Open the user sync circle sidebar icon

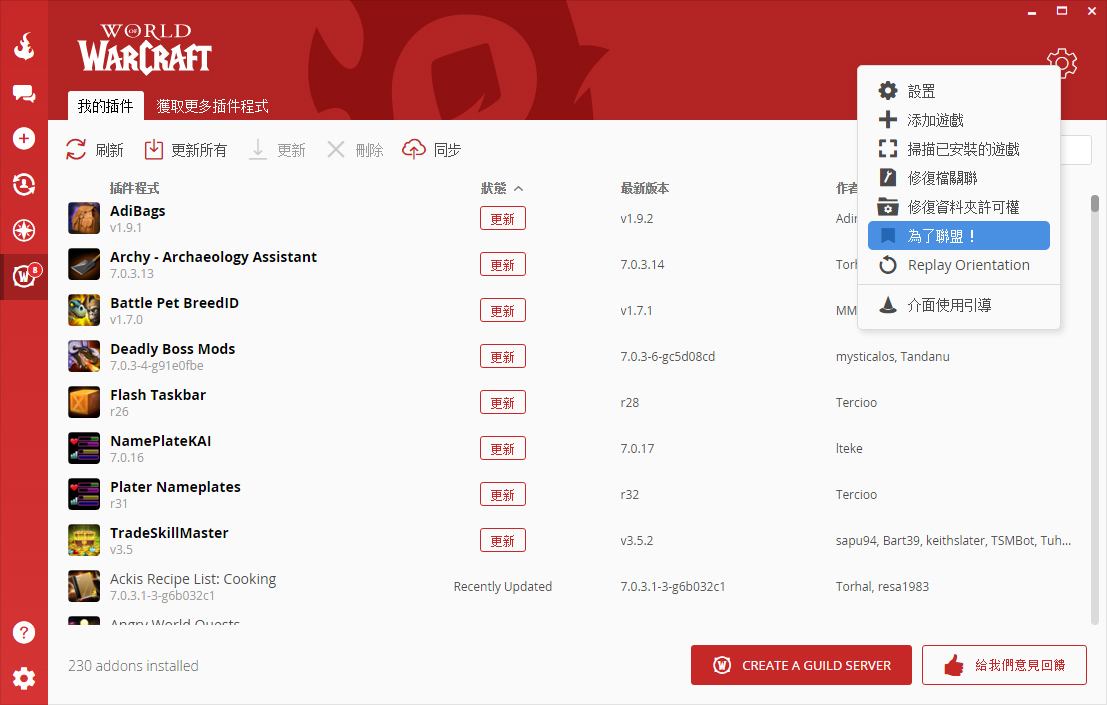(24, 184)
